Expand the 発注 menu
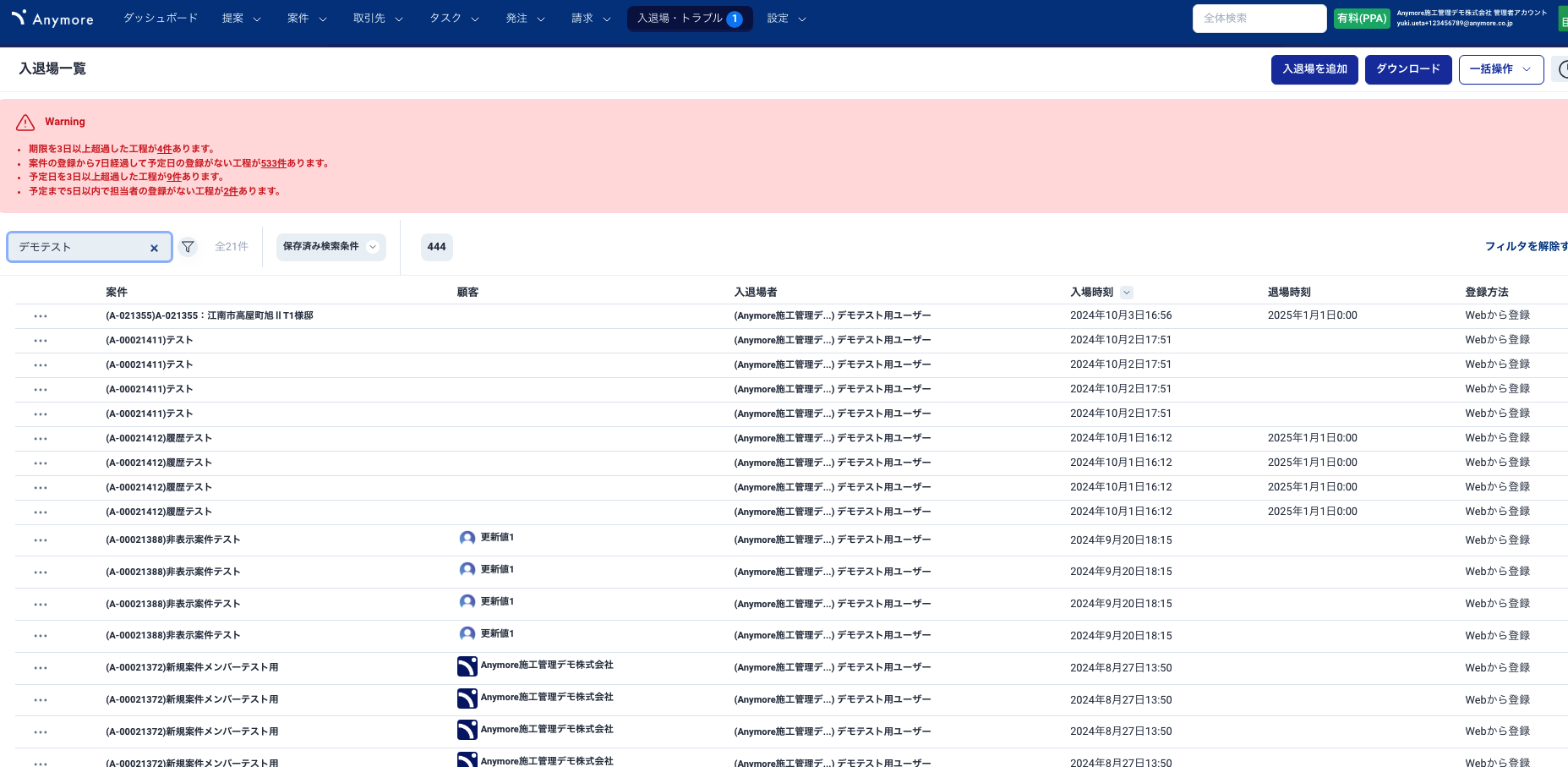The image size is (1568, 767). coord(525,19)
